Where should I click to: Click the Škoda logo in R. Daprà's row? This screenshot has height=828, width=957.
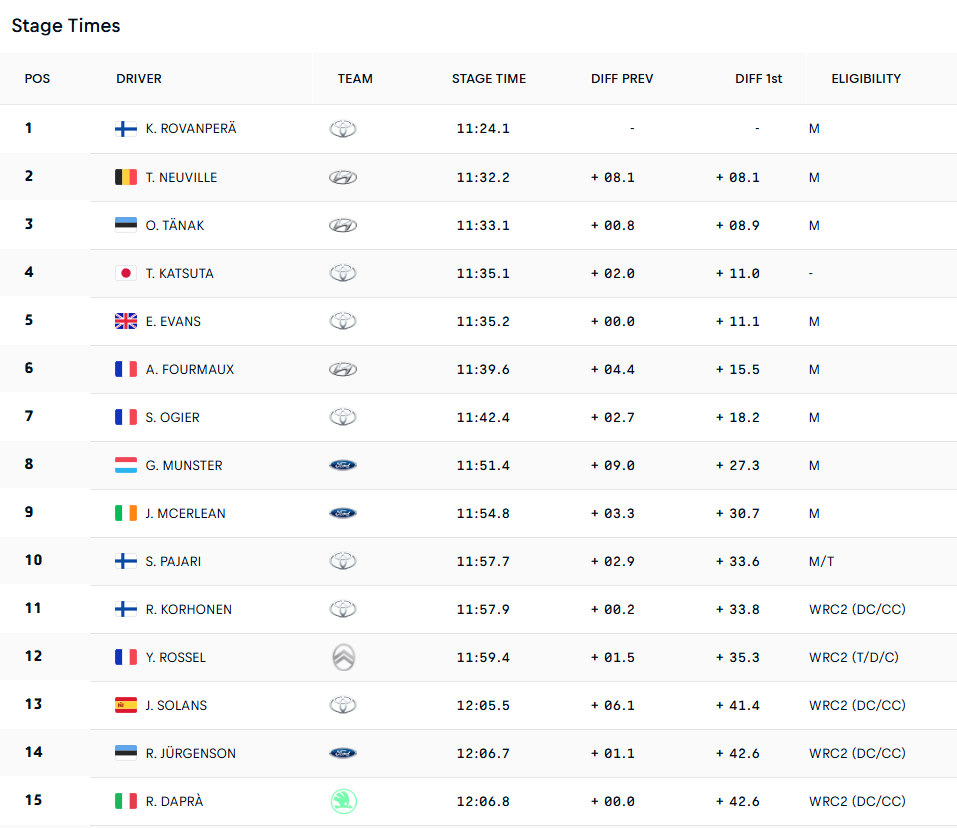point(344,801)
